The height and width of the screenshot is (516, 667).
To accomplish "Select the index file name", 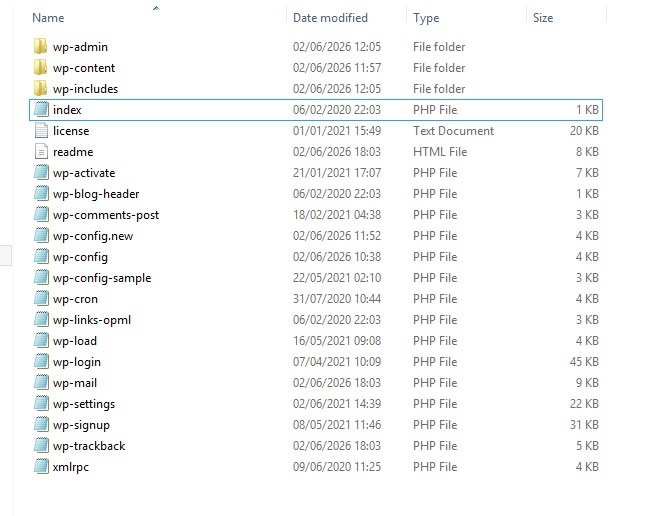I will pos(67,110).
